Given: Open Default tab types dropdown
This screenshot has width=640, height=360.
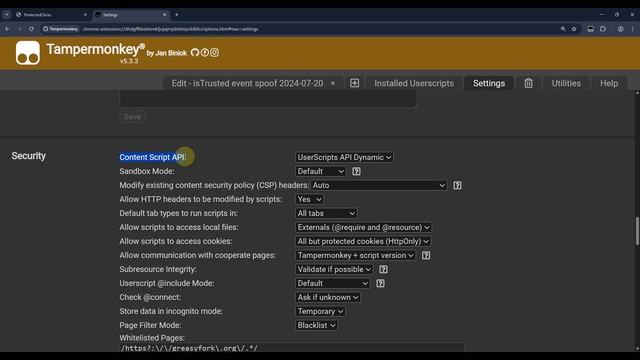Looking at the screenshot, I should 326,213.
